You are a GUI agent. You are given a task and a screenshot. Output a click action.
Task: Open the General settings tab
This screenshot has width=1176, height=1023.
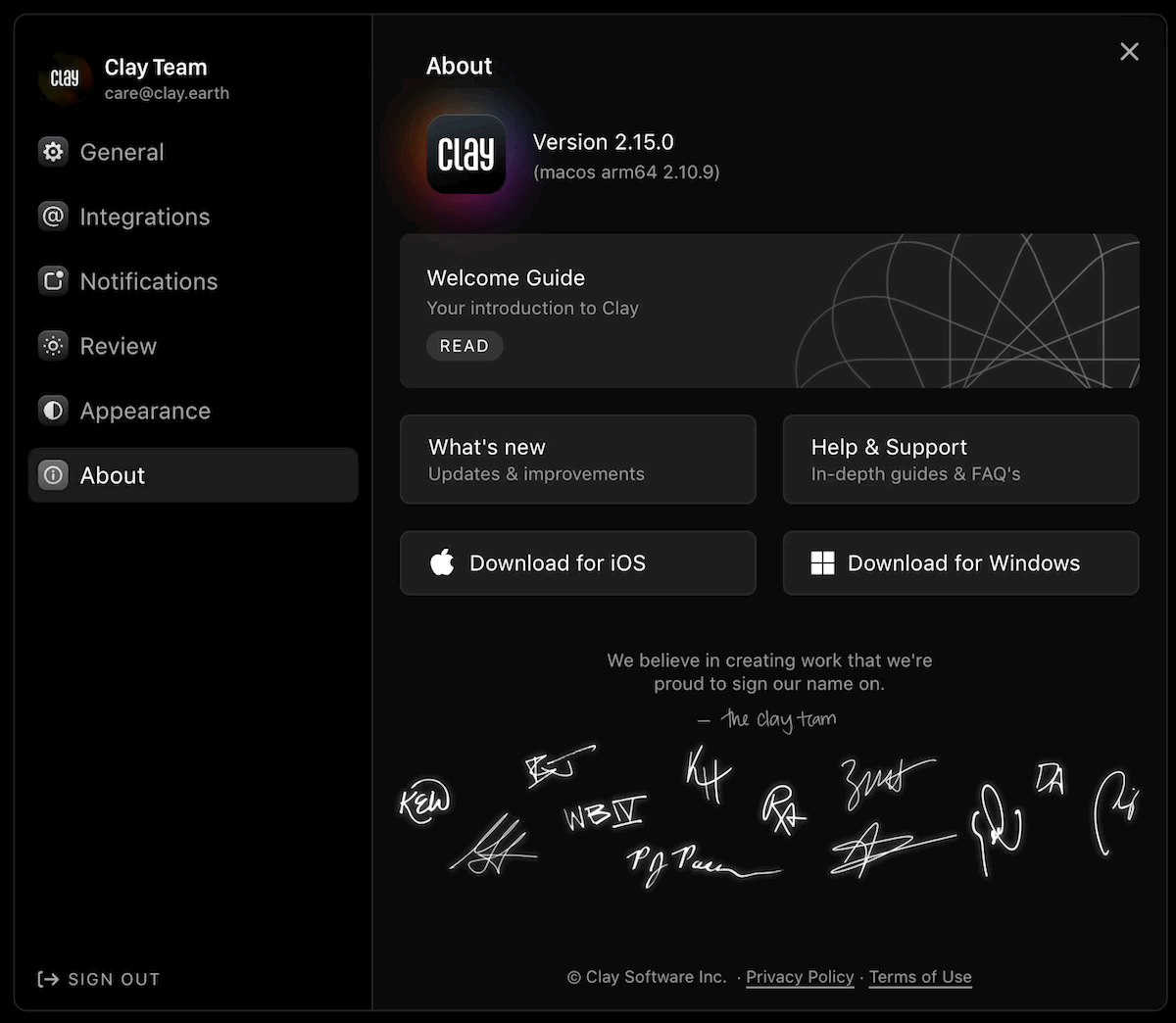pos(122,152)
